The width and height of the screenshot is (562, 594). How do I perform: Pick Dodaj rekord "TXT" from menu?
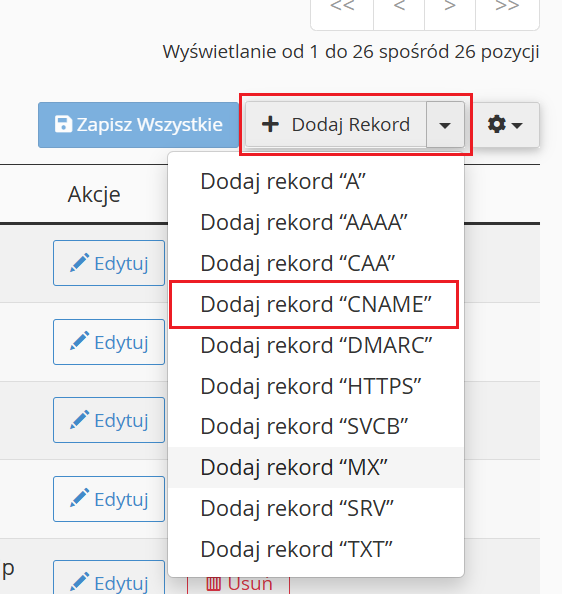tap(316, 549)
